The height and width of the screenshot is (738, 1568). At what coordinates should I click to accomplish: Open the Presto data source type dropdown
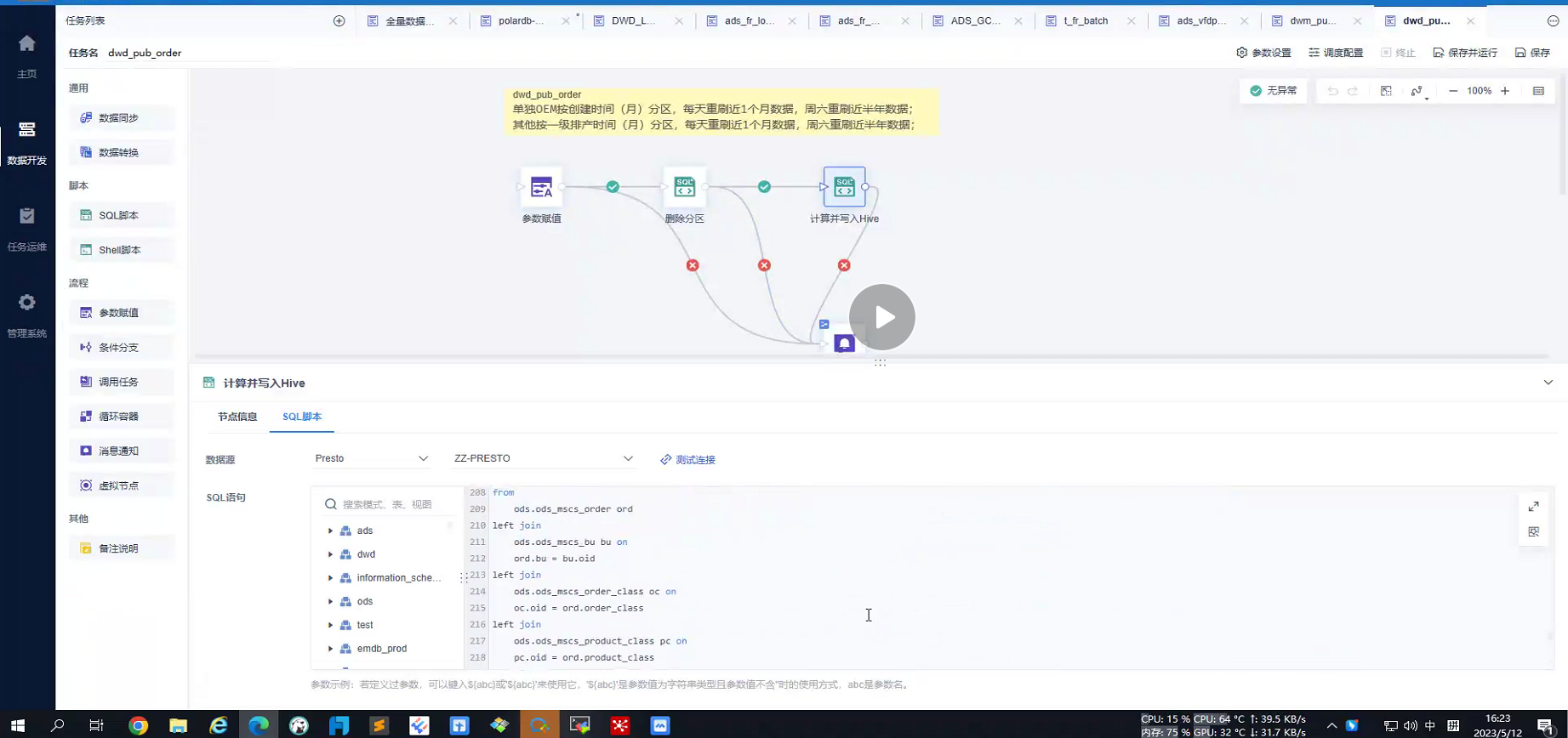click(372, 459)
